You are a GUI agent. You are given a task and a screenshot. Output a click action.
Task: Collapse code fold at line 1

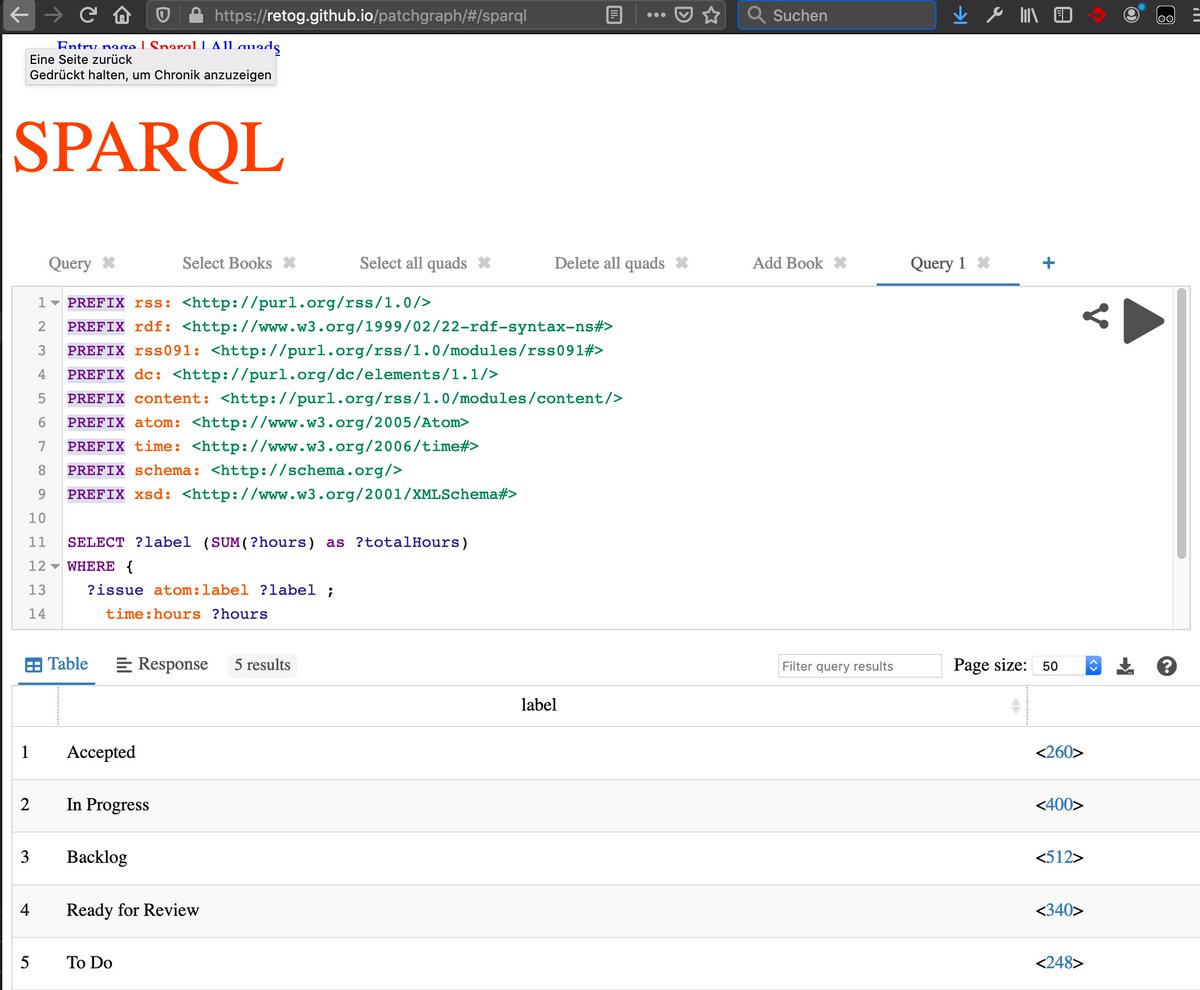[x=55, y=302]
